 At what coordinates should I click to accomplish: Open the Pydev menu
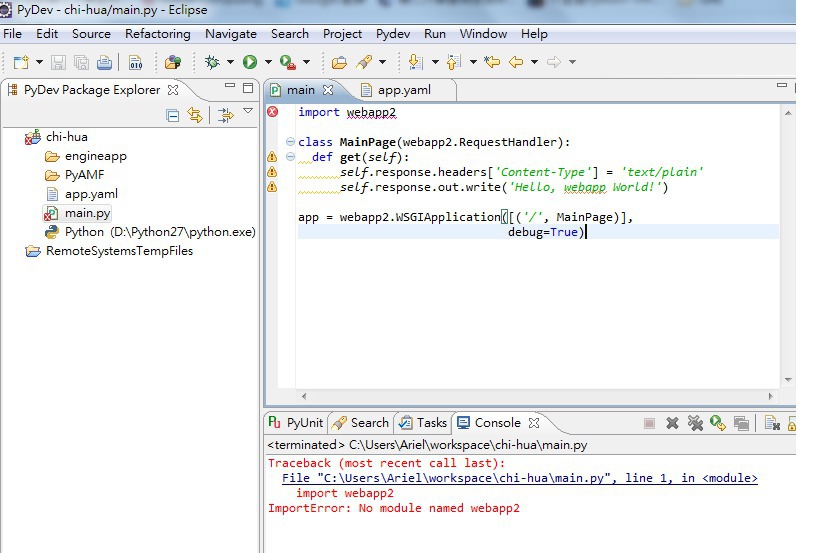[x=393, y=33]
